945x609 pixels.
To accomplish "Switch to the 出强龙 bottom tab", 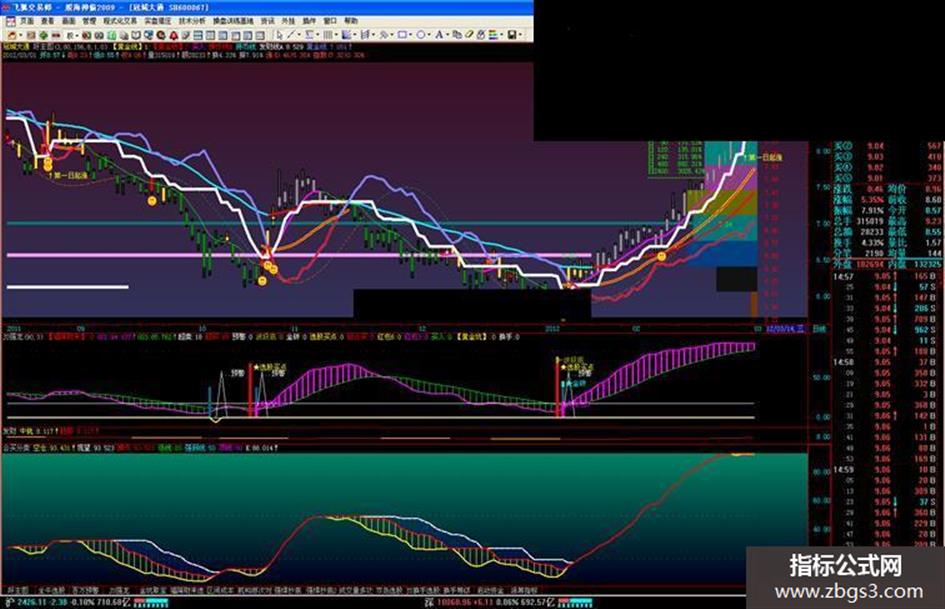I will pos(120,590).
